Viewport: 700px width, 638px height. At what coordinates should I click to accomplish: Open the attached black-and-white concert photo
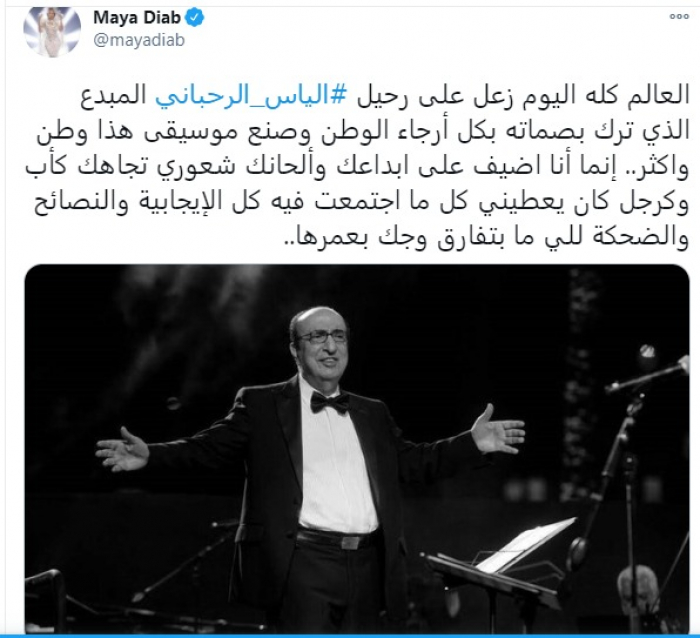(357, 449)
